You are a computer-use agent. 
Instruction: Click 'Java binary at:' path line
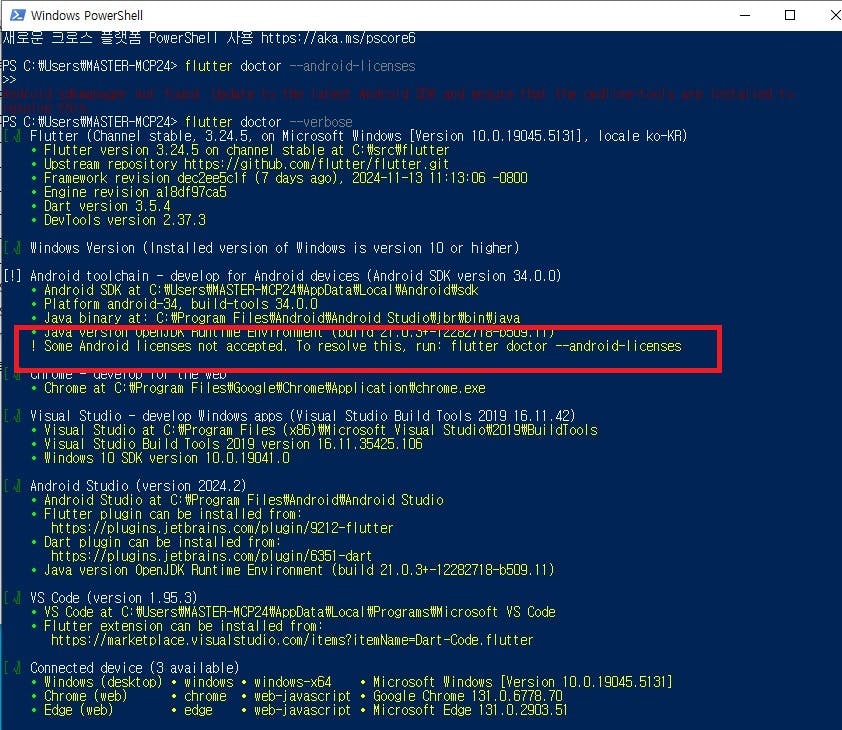(282, 318)
